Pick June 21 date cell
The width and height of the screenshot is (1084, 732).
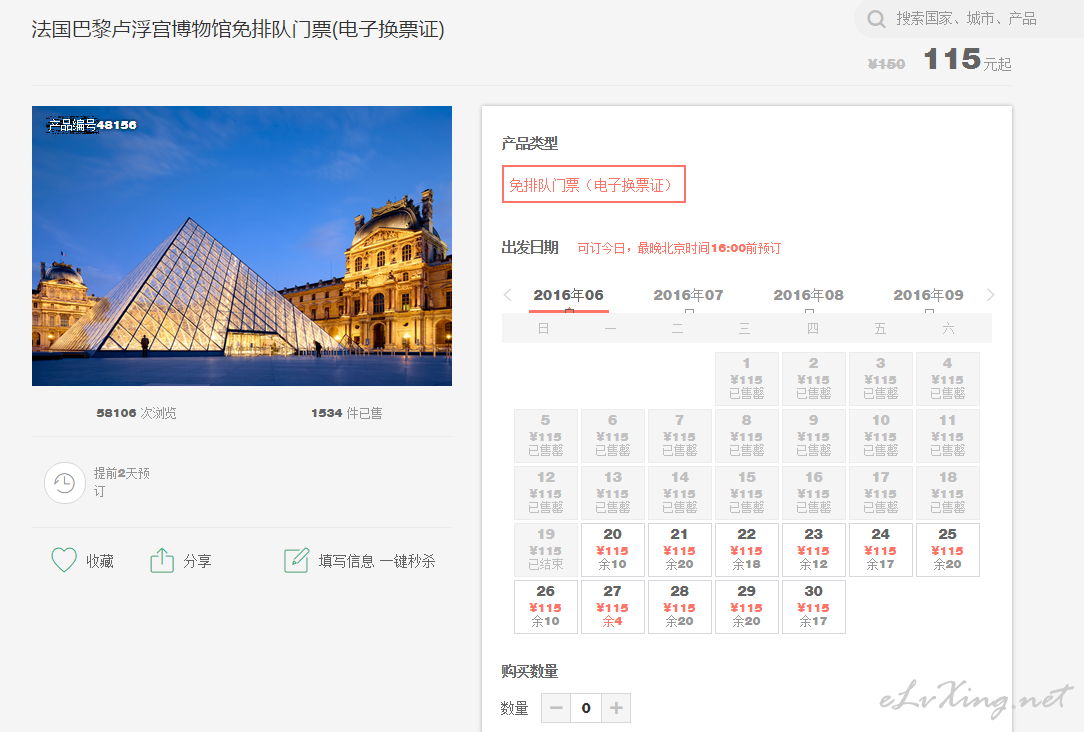click(680, 550)
